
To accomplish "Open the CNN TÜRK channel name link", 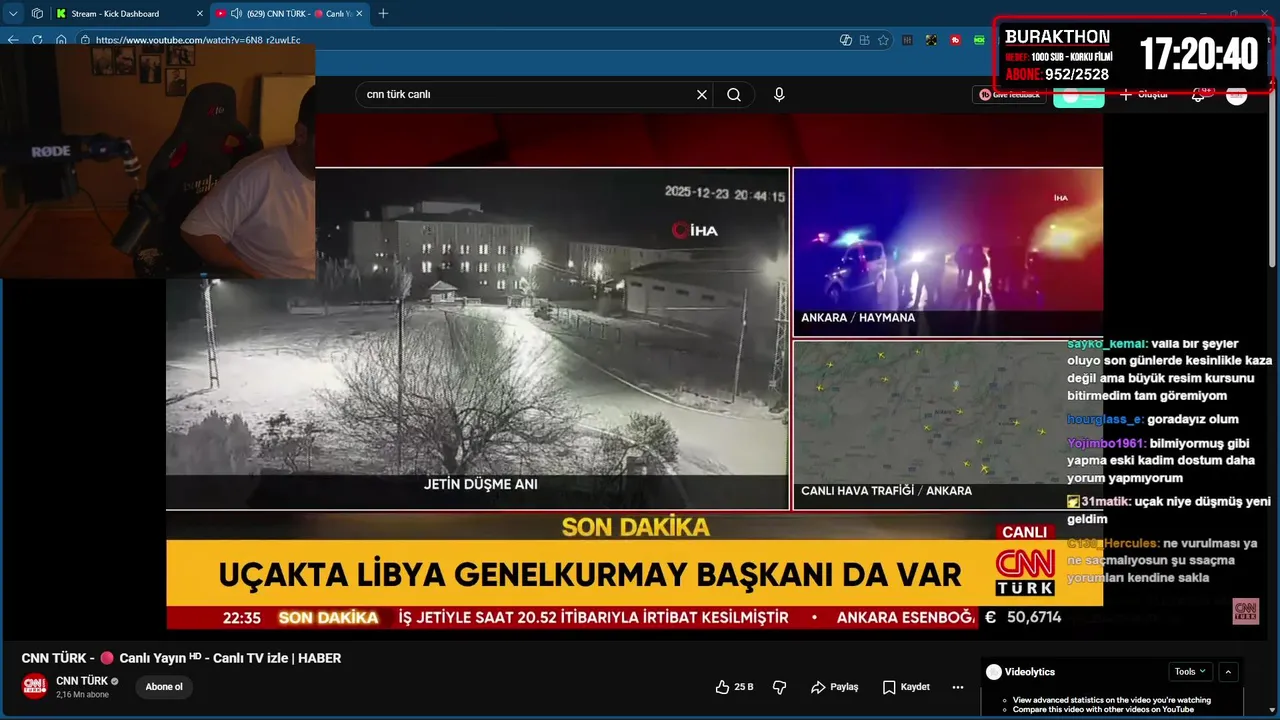I will [x=82, y=681].
